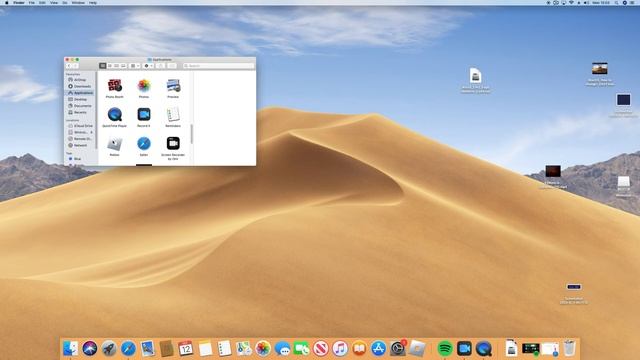Open the group-by arrangement dropdown in Finder
The height and width of the screenshot is (360, 640).
click(x=135, y=66)
